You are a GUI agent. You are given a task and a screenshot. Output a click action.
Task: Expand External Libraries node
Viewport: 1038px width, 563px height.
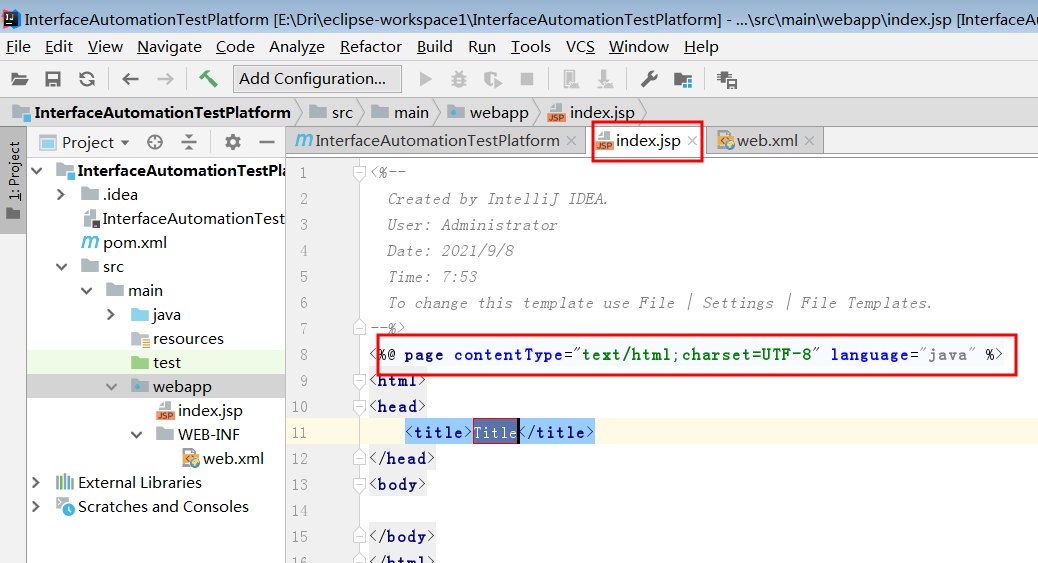click(x=36, y=483)
